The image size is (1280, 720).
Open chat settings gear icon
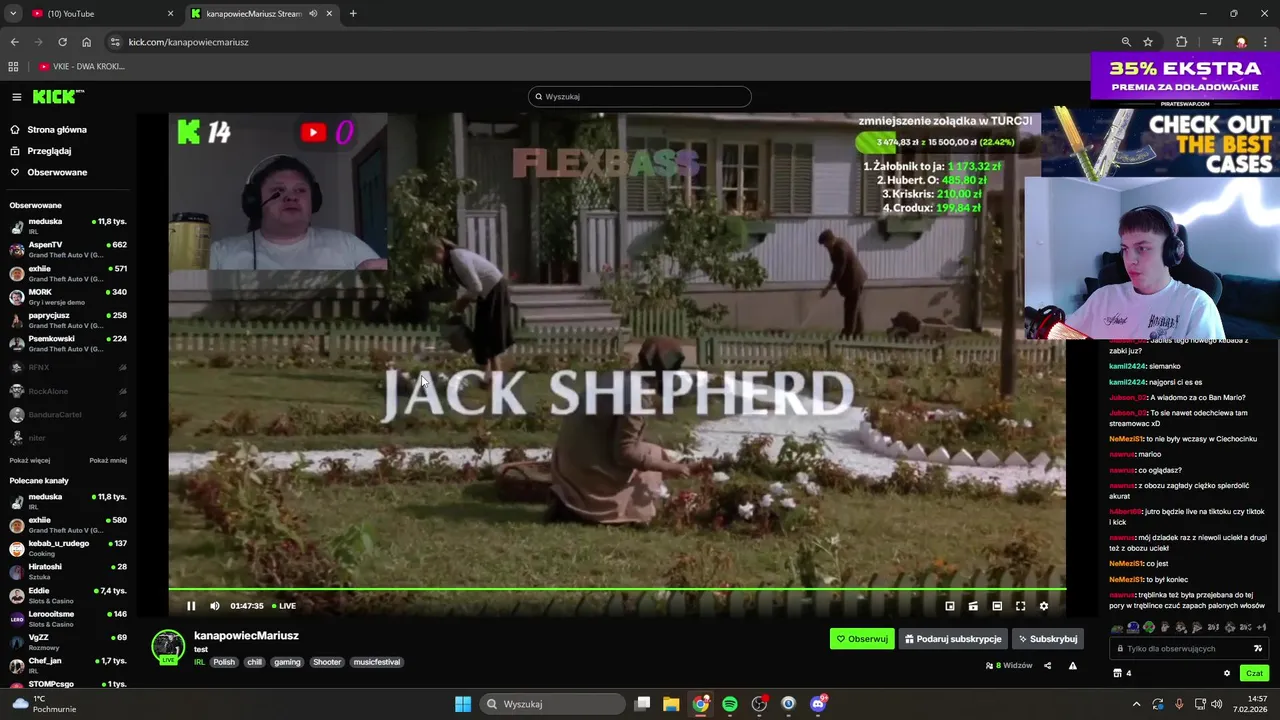pyautogui.click(x=1227, y=673)
